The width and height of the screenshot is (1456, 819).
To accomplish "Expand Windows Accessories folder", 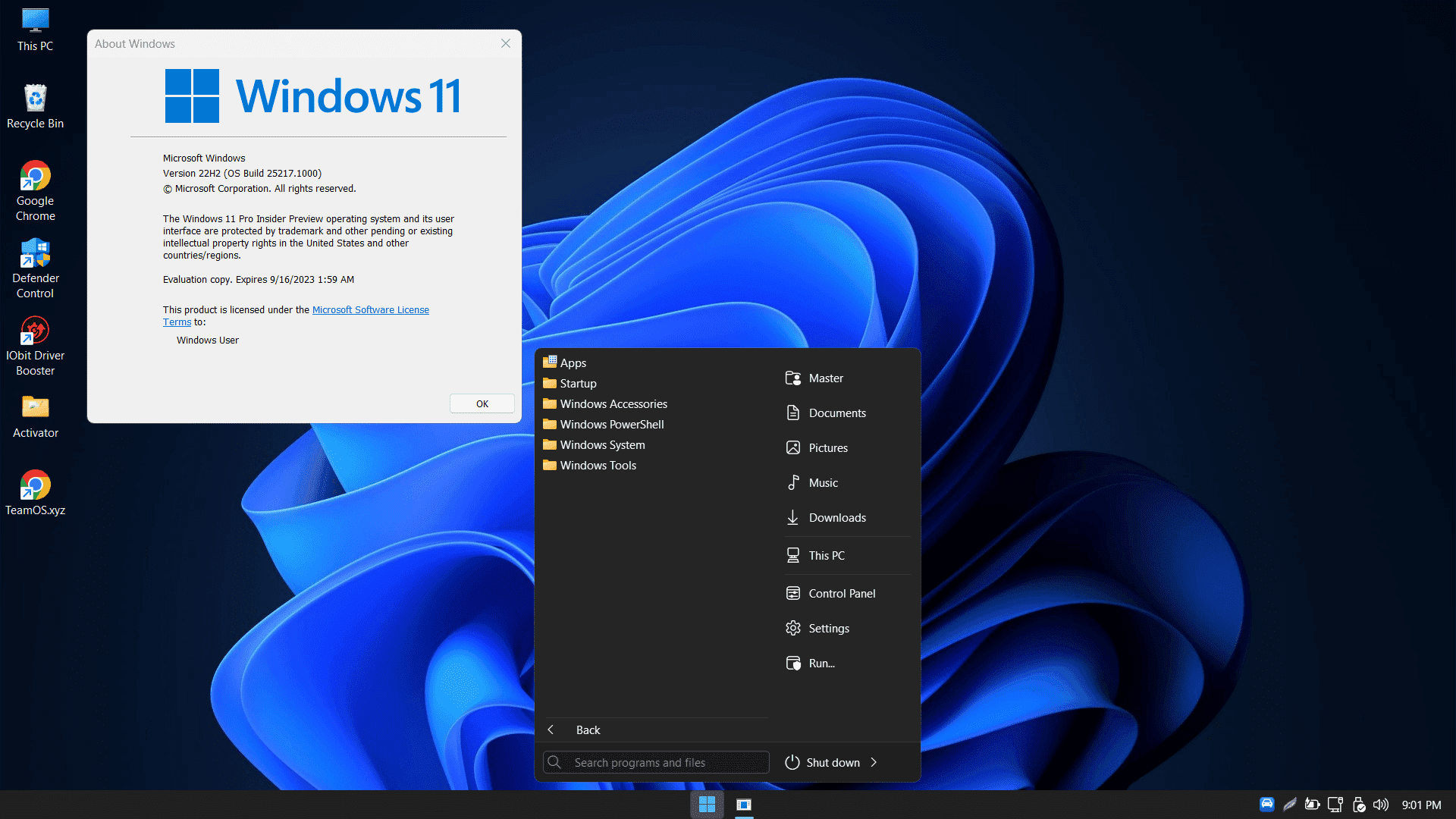I will point(613,403).
